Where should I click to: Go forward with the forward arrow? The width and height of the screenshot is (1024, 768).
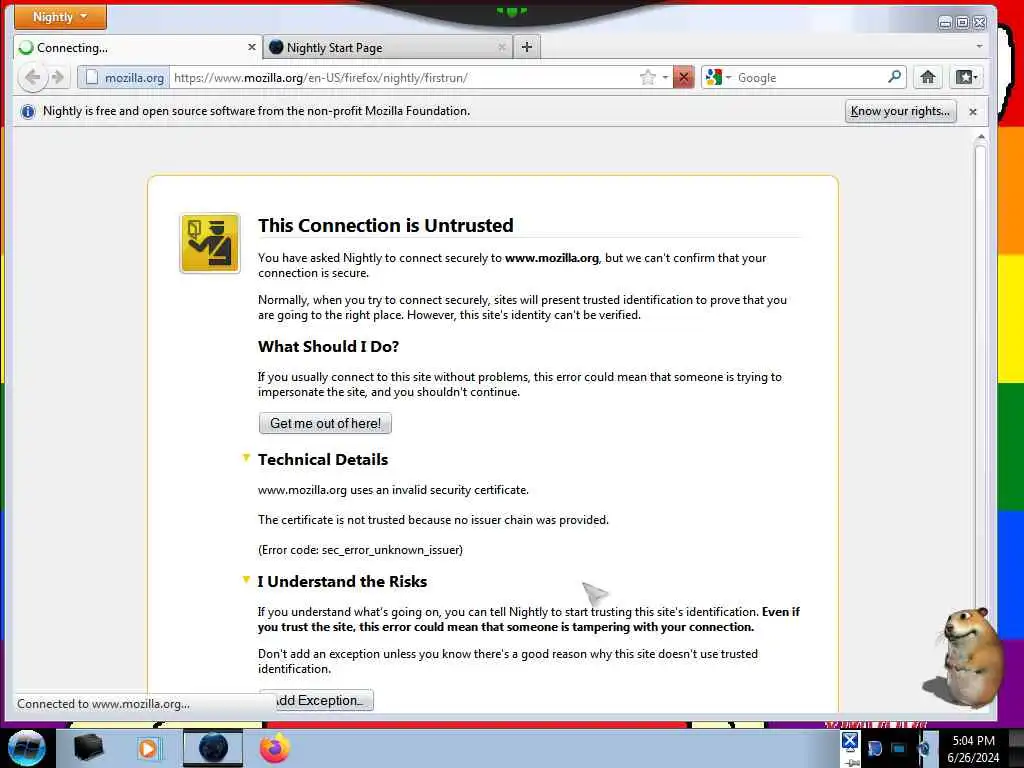click(x=58, y=78)
